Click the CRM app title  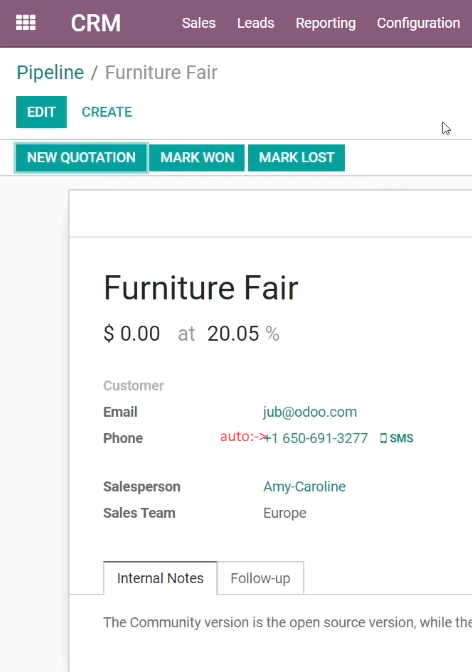(x=96, y=23)
